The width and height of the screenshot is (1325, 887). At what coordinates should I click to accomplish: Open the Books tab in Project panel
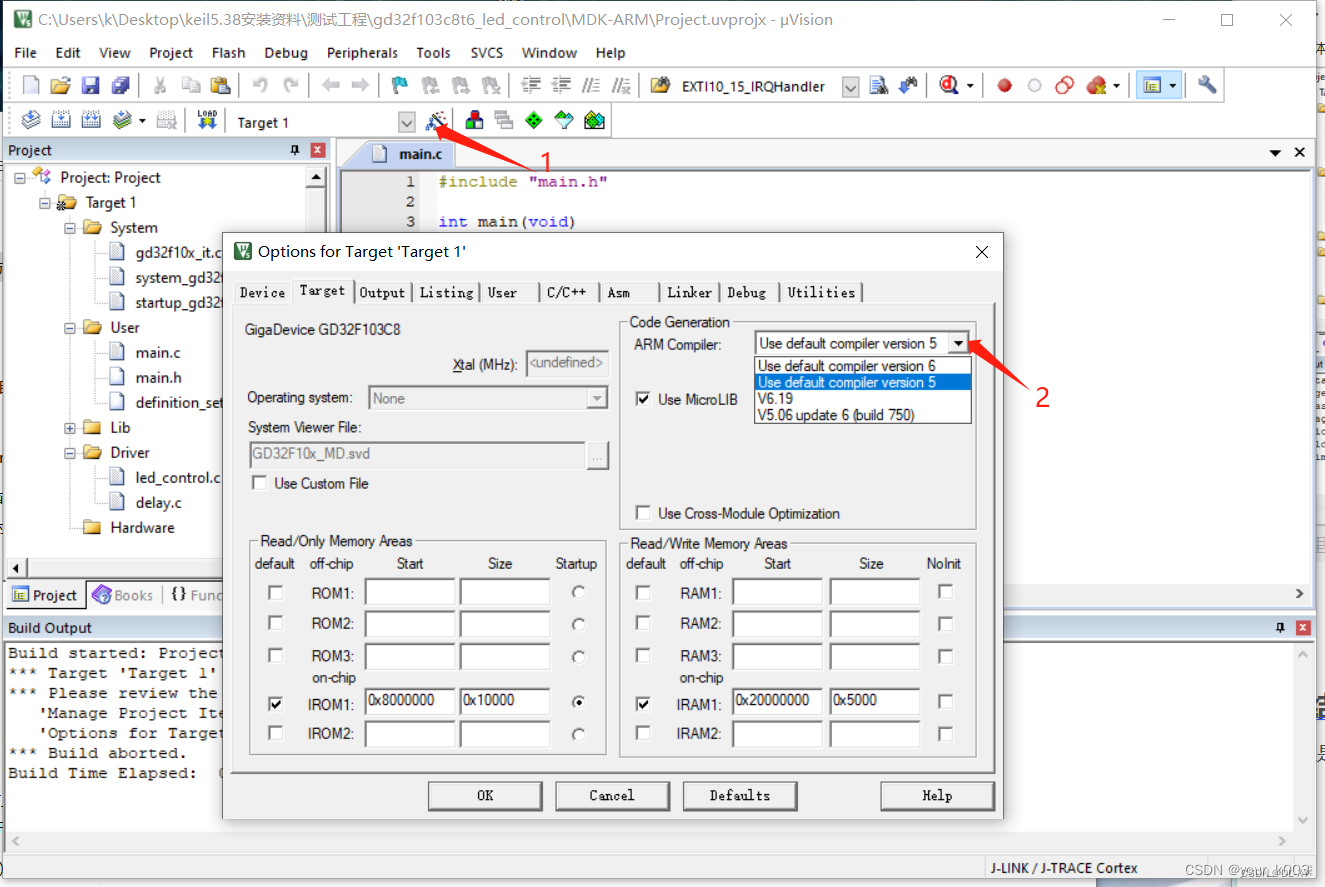pos(123,595)
